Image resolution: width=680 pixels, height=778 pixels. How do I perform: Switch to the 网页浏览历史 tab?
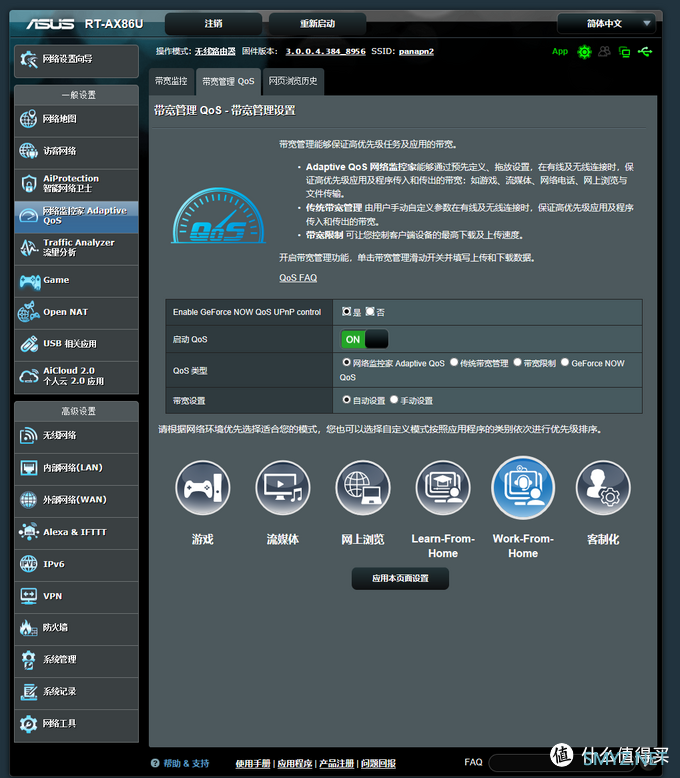(x=293, y=81)
